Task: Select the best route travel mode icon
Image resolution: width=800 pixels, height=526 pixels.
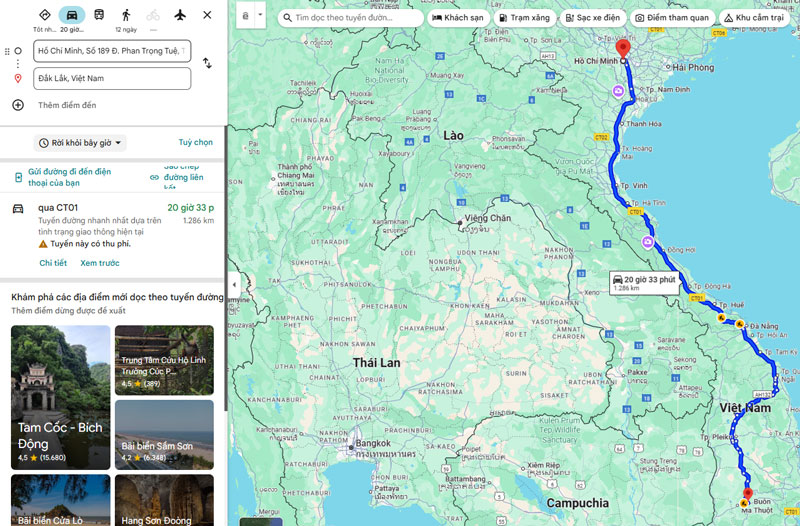Action: pyautogui.click(x=44, y=15)
